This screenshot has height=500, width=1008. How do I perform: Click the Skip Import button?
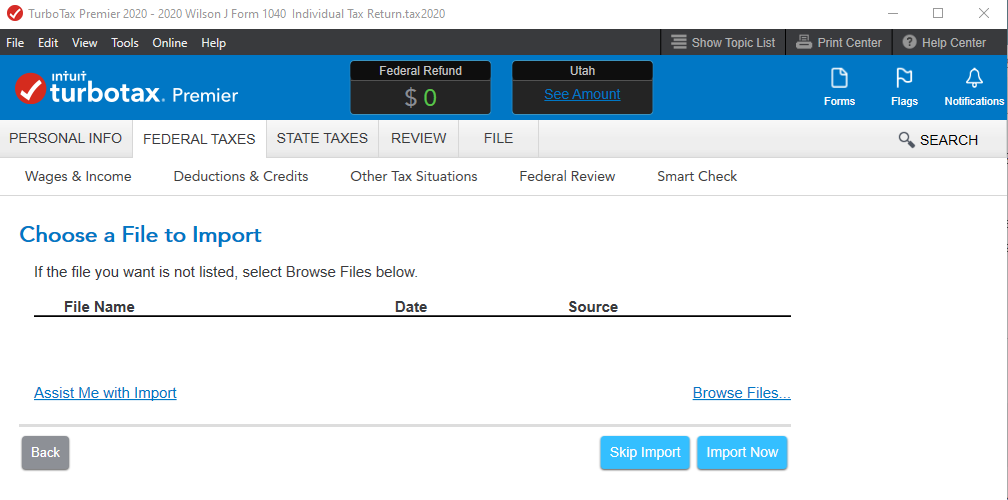(x=645, y=452)
